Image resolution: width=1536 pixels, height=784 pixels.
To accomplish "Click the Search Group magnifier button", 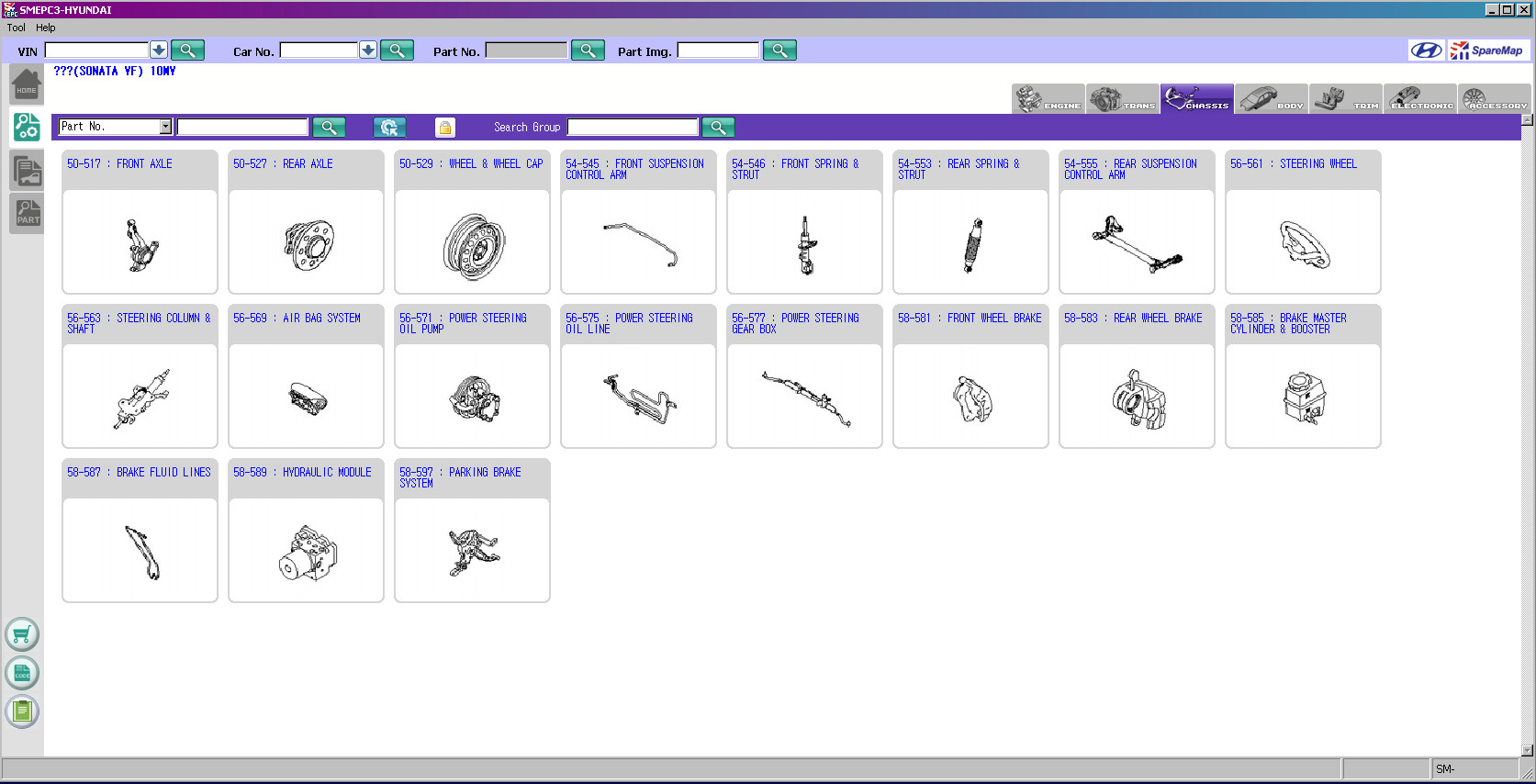I will pos(718,128).
